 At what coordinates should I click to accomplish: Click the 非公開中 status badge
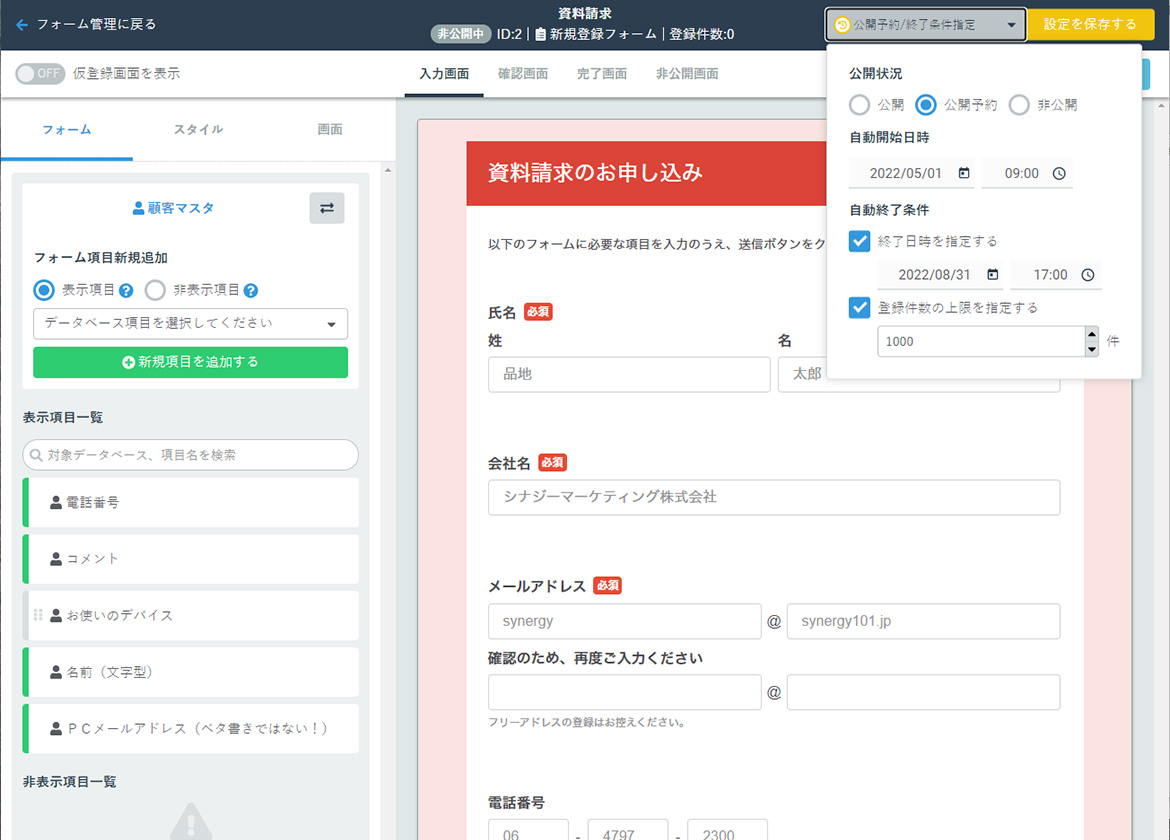tap(460, 34)
